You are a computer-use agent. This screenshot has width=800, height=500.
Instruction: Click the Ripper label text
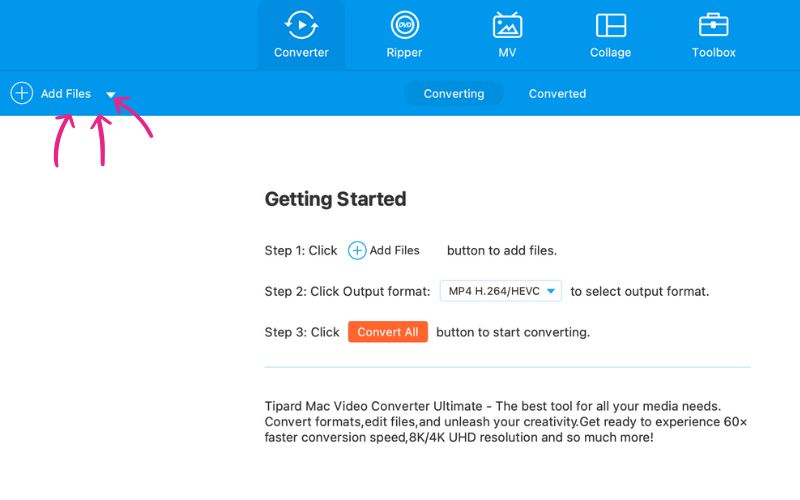point(404,53)
